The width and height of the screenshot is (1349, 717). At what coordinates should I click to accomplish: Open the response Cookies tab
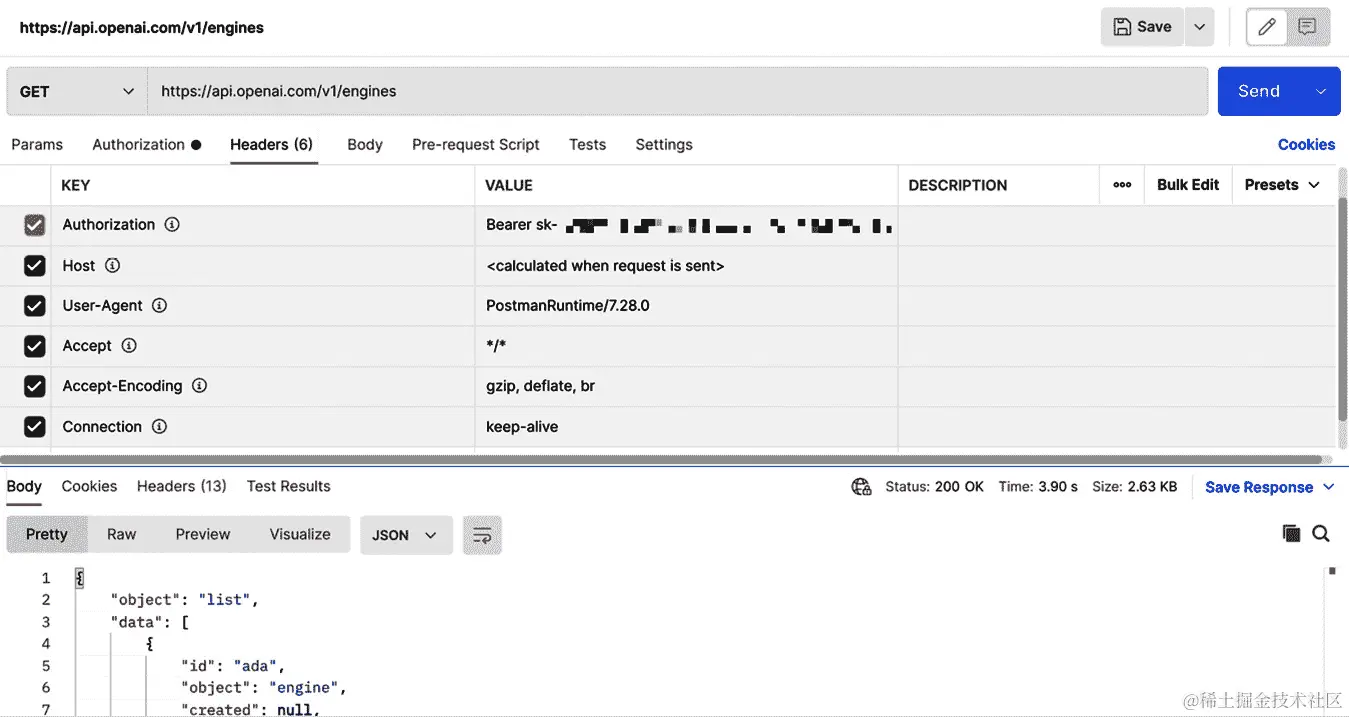(89, 486)
